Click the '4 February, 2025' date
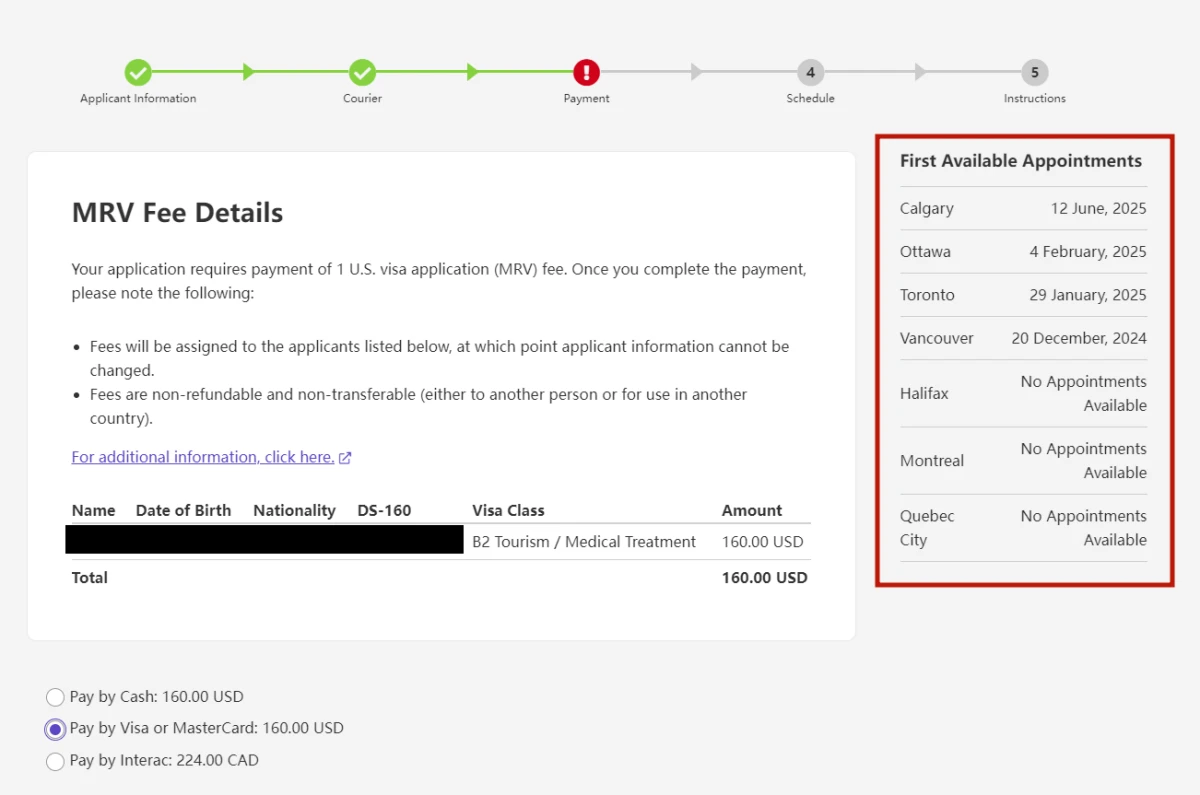Viewport: 1200px width, 795px height. 1088,252
